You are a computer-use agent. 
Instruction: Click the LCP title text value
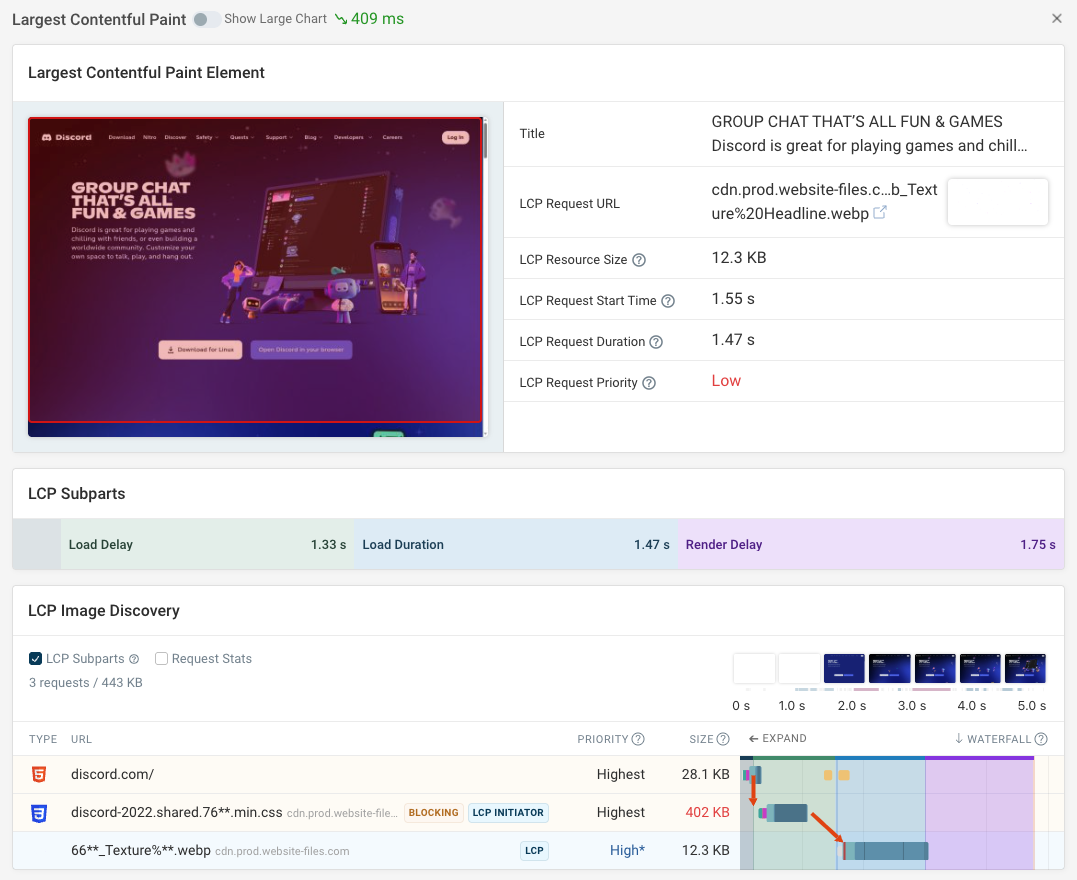tap(870, 133)
